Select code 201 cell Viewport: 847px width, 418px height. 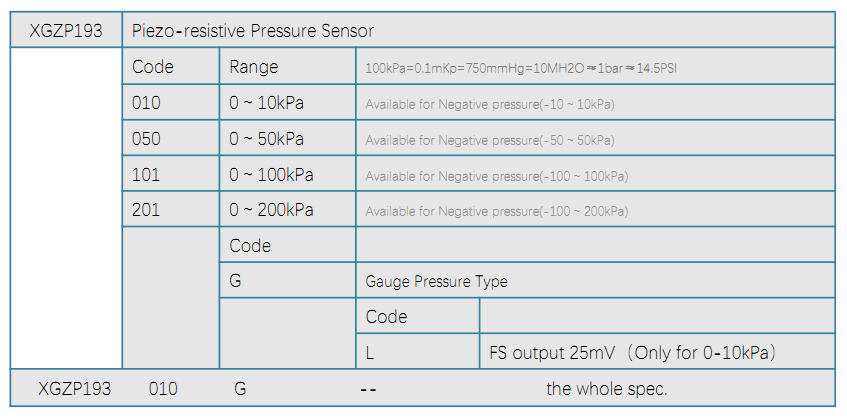[171, 209]
